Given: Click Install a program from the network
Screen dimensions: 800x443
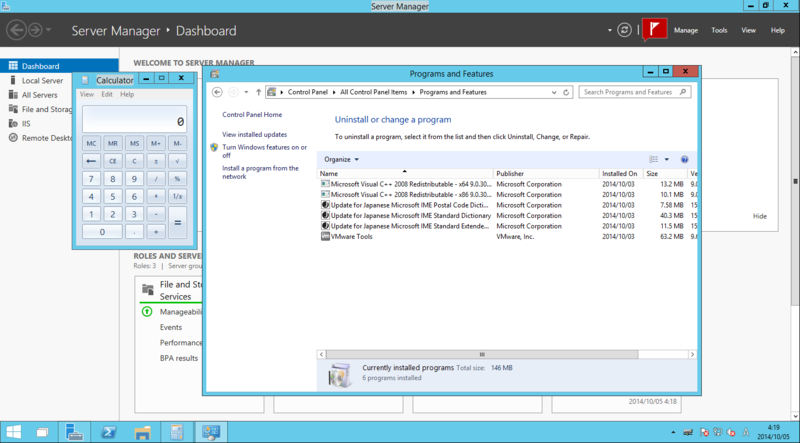Looking at the screenshot, I should click(260, 172).
